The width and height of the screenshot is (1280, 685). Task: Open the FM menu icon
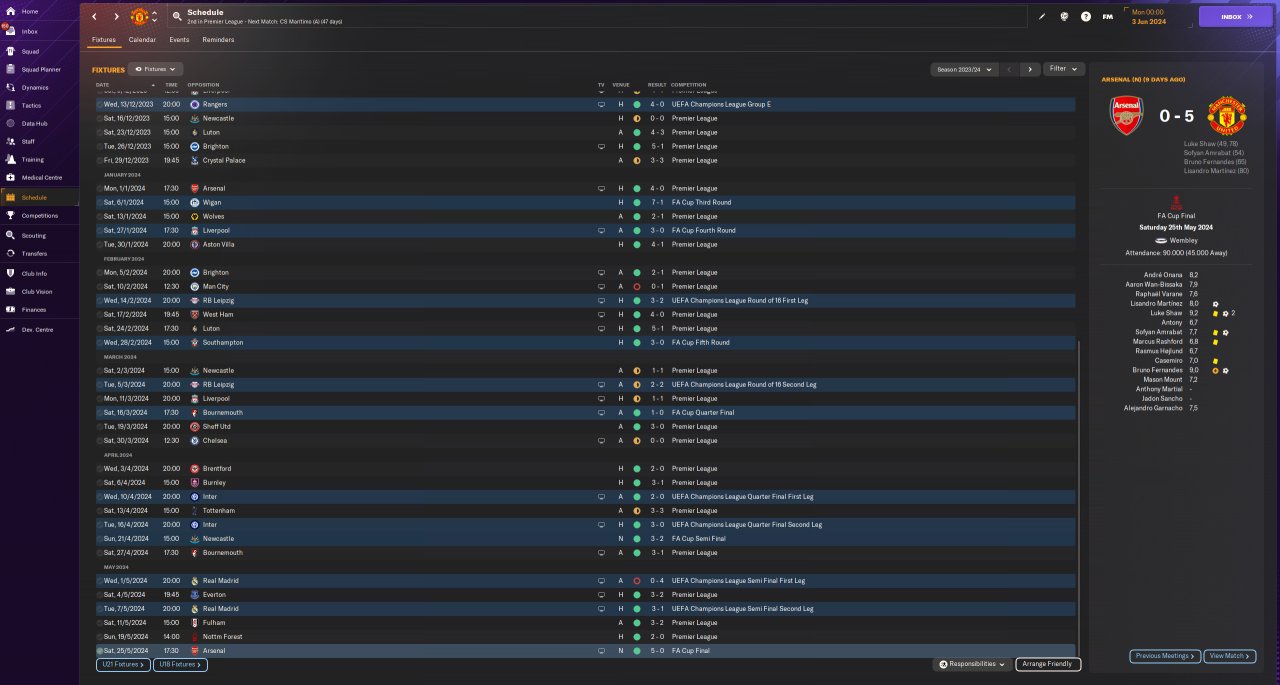pyautogui.click(x=1107, y=16)
